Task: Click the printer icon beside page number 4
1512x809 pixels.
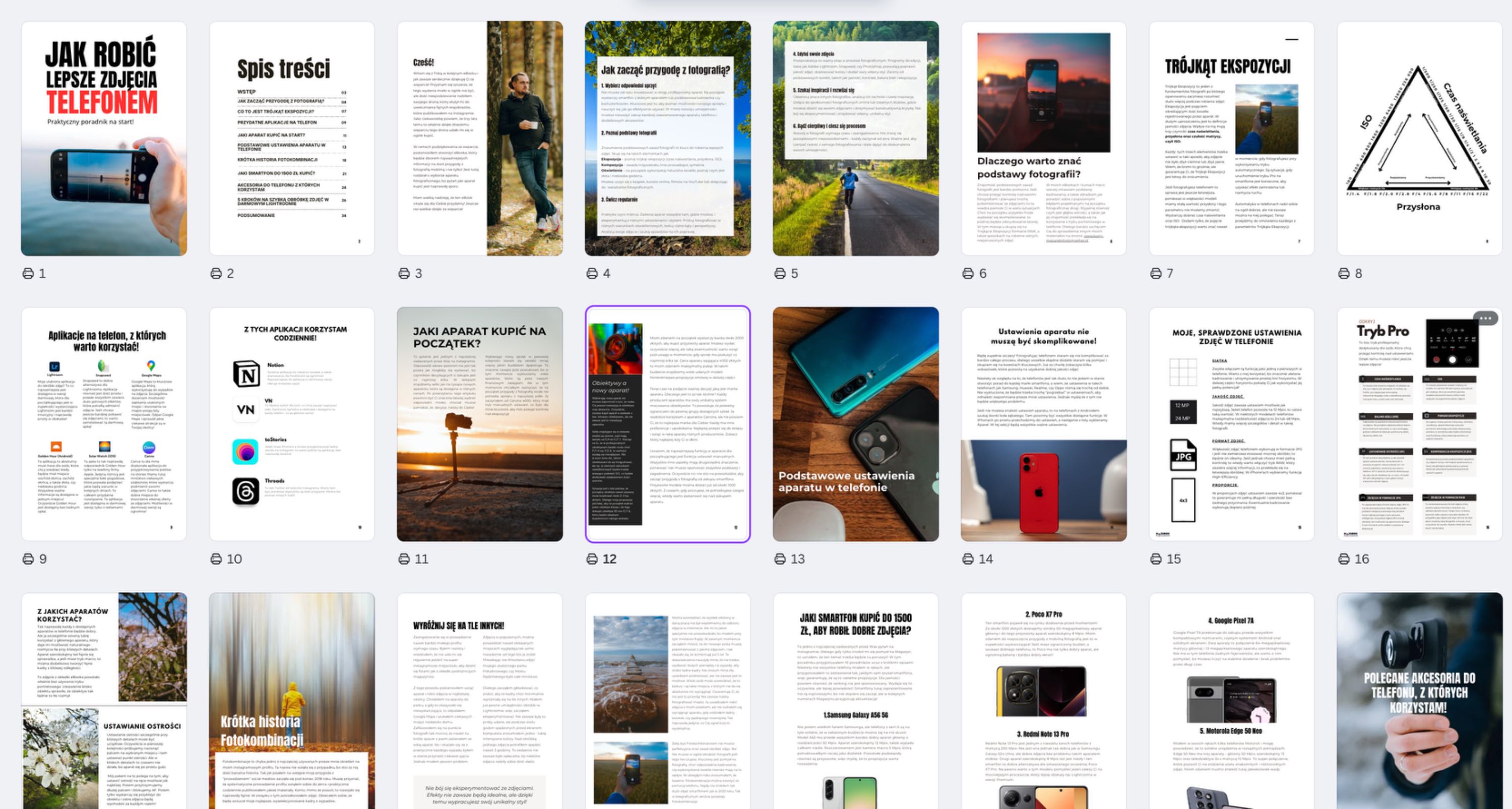Action: pyautogui.click(x=592, y=274)
